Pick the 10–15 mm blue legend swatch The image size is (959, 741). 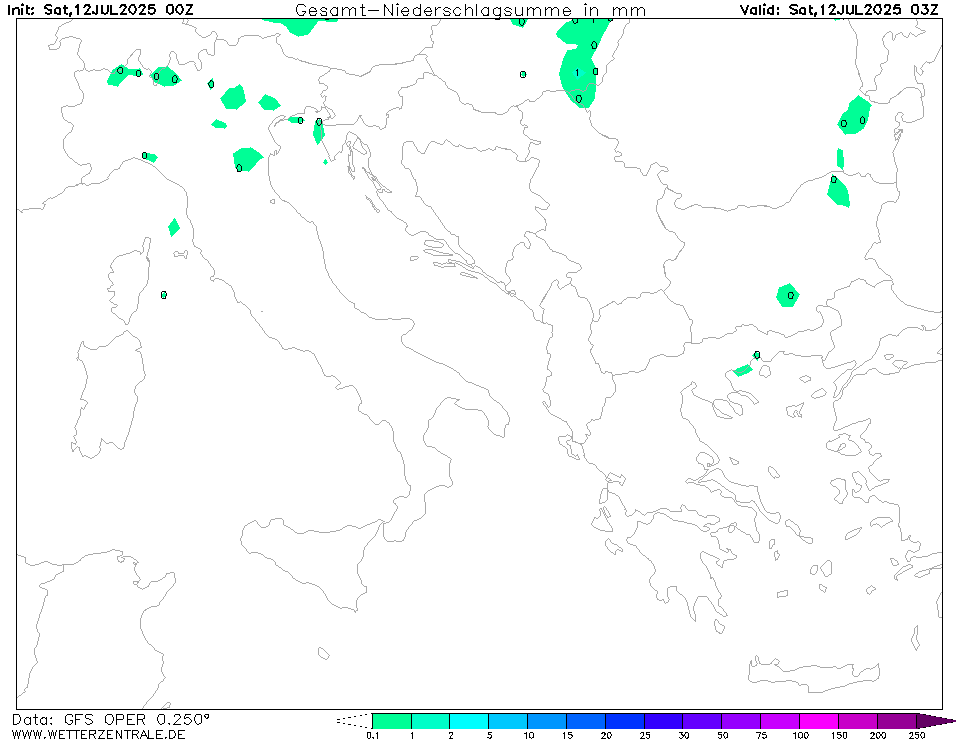pyautogui.click(x=547, y=721)
